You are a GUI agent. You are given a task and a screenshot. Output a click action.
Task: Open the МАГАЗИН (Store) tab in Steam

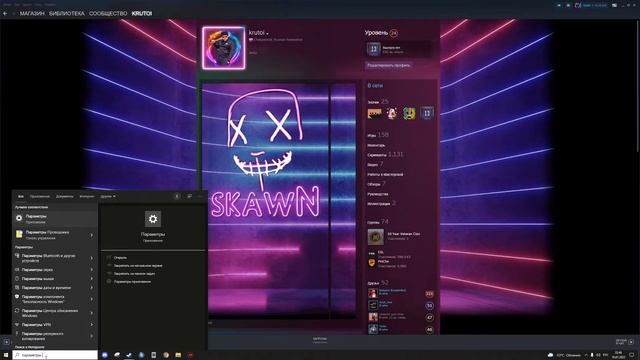[x=32, y=13]
